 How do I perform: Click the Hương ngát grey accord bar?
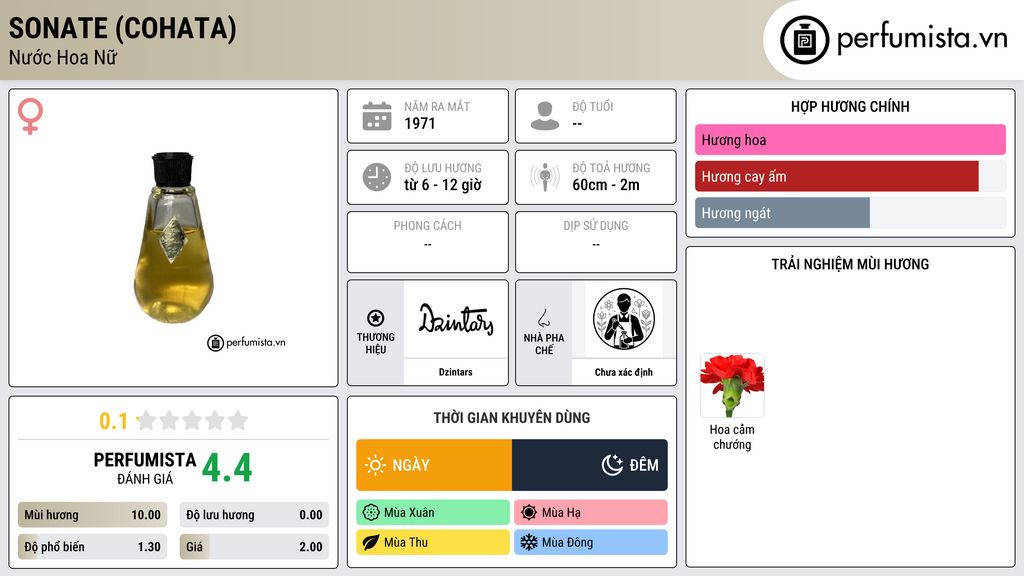click(782, 213)
